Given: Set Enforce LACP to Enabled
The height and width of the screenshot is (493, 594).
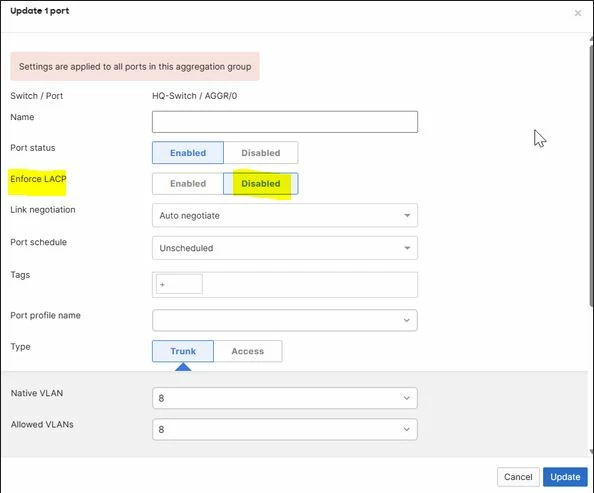Looking at the screenshot, I should (188, 184).
